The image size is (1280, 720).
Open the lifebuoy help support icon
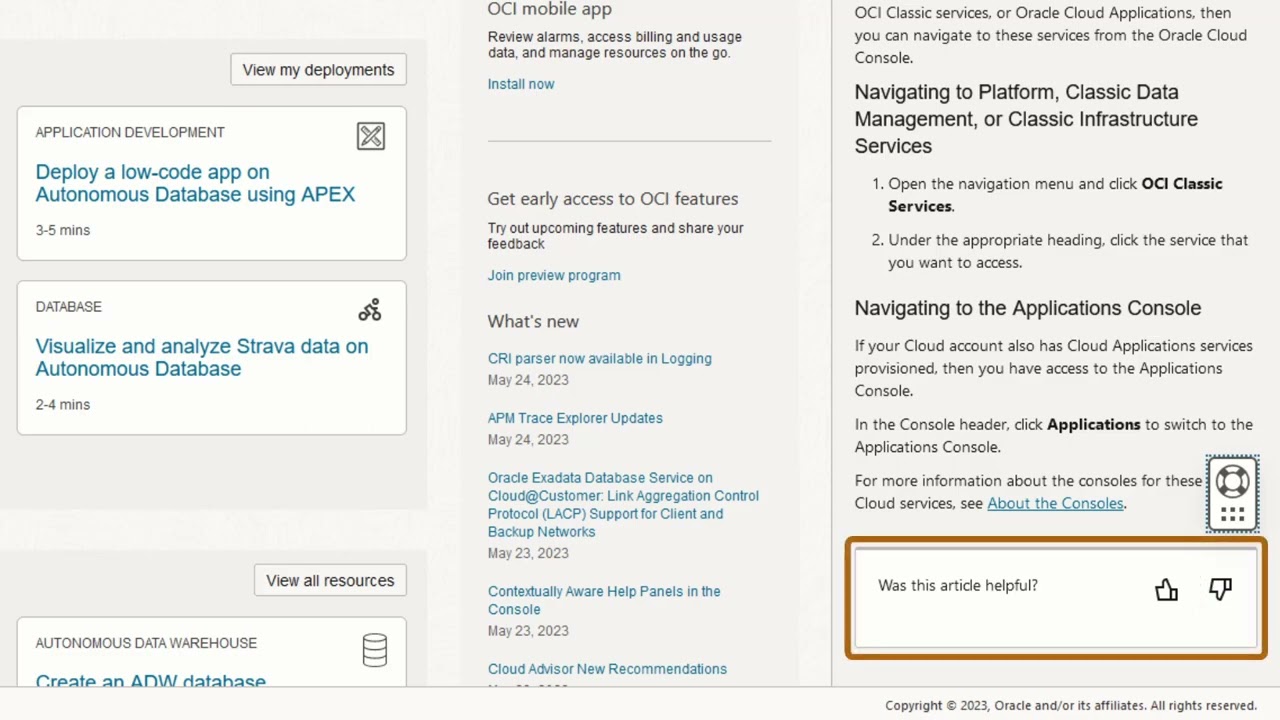click(1232, 481)
